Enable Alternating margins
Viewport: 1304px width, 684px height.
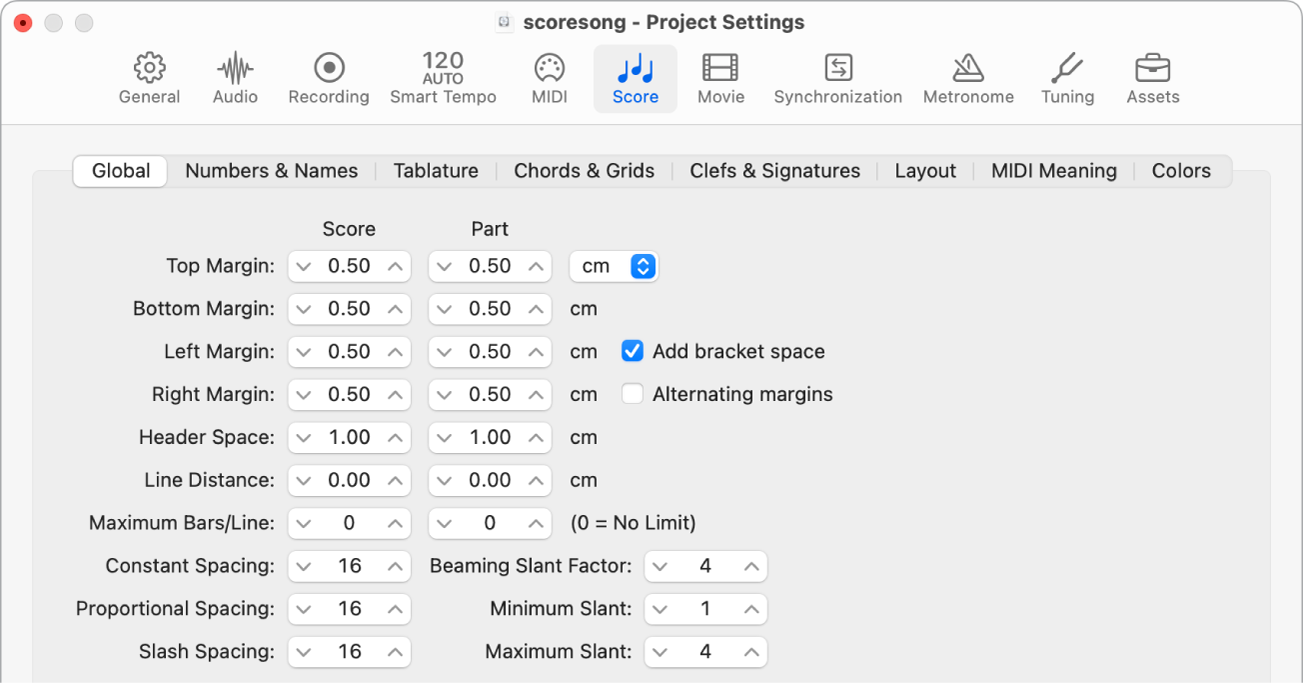point(632,394)
